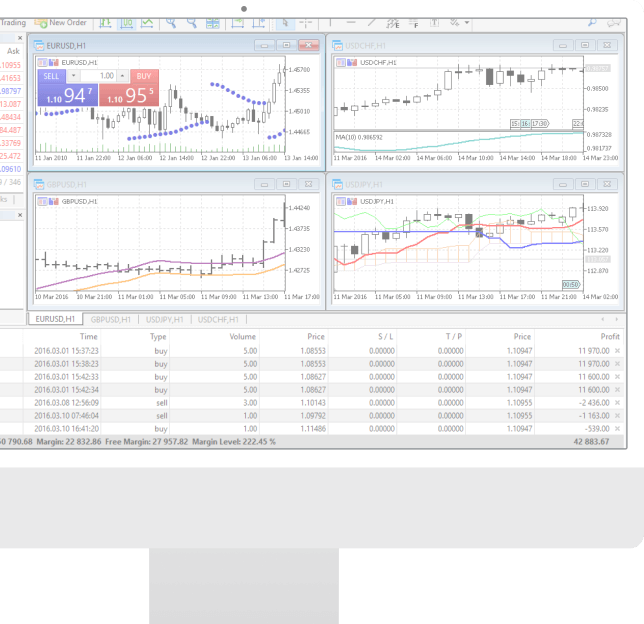Click the MA(10) 0.986592 indicator label
Viewport: 644px width, 624px height.
tap(359, 137)
